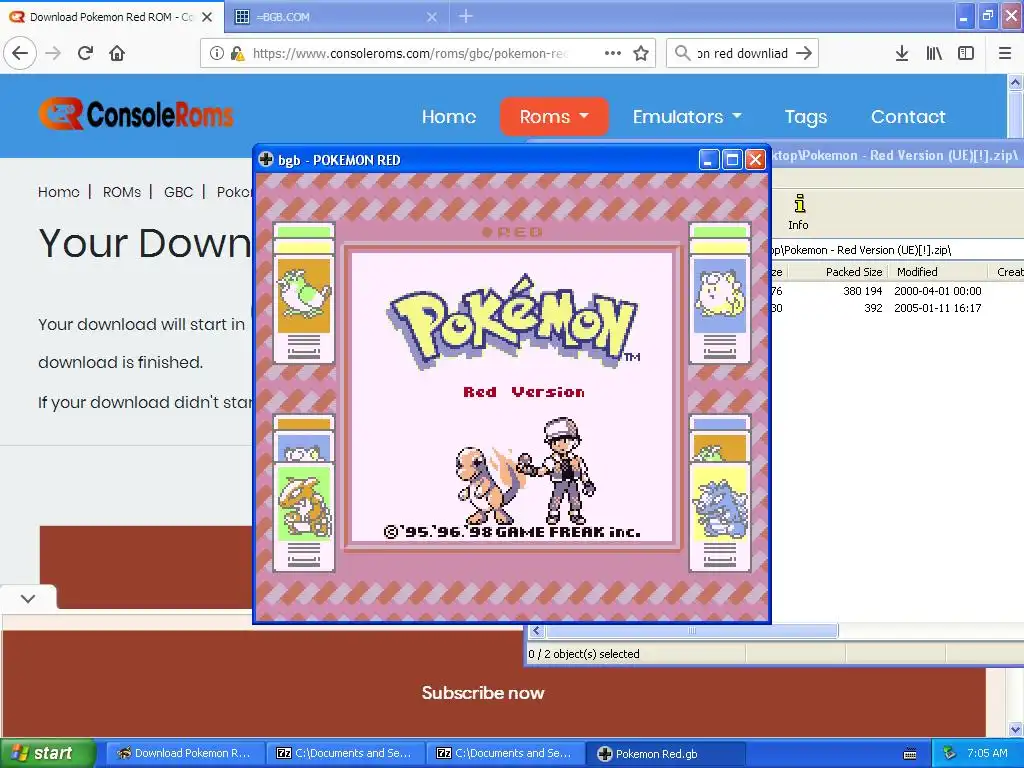Click the 7-Zip status '0 / 2 object(s) selected'
The width and height of the screenshot is (1024, 768).
pyautogui.click(x=584, y=654)
